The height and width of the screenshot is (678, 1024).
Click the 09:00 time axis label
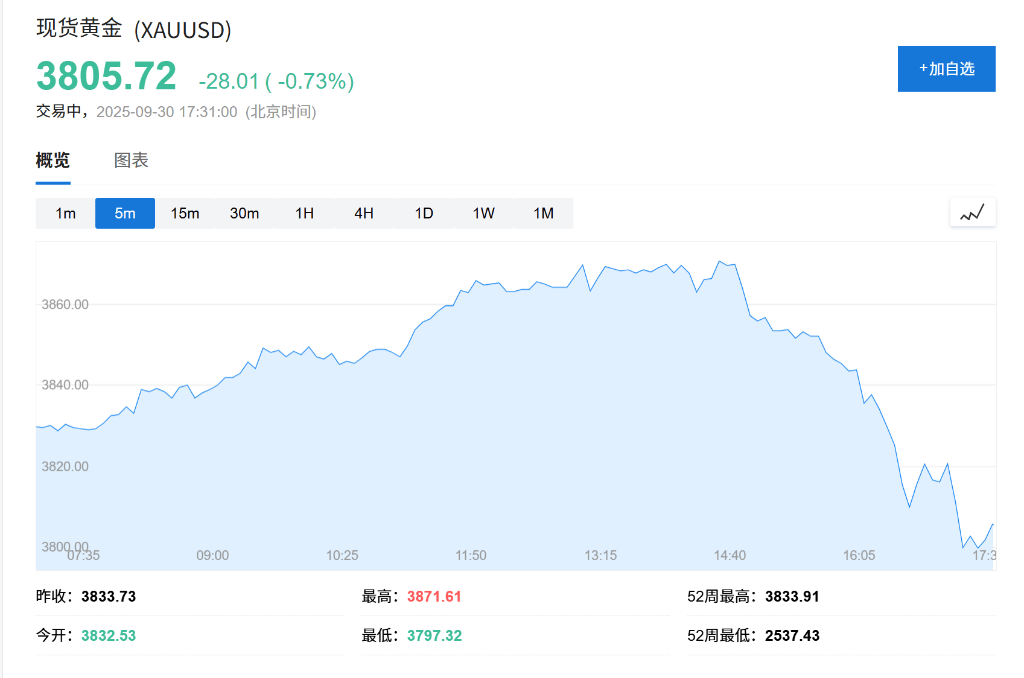click(212, 555)
